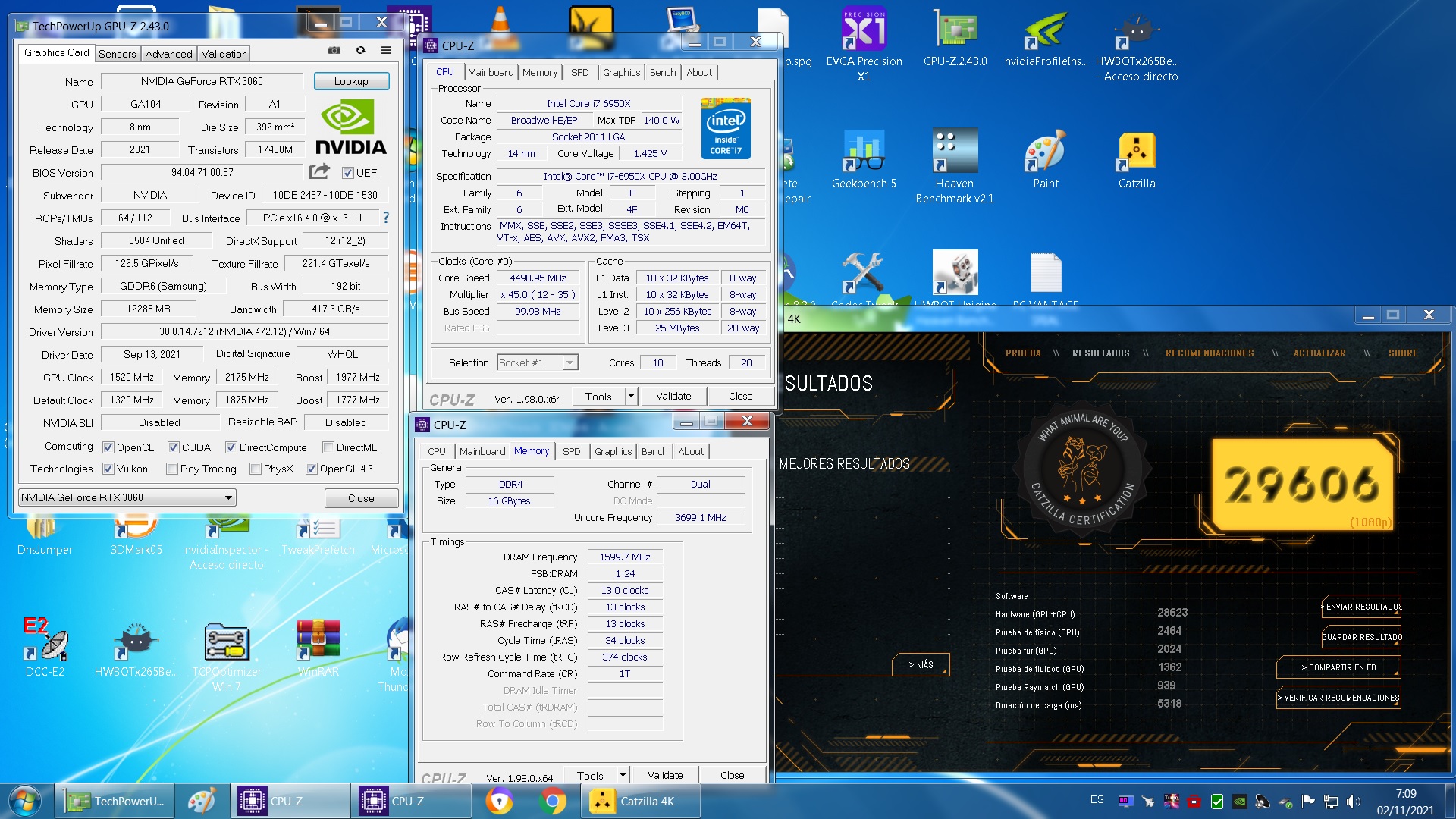Click the NVIDIA tray icon
This screenshot has width=1456, height=819.
(1239, 801)
